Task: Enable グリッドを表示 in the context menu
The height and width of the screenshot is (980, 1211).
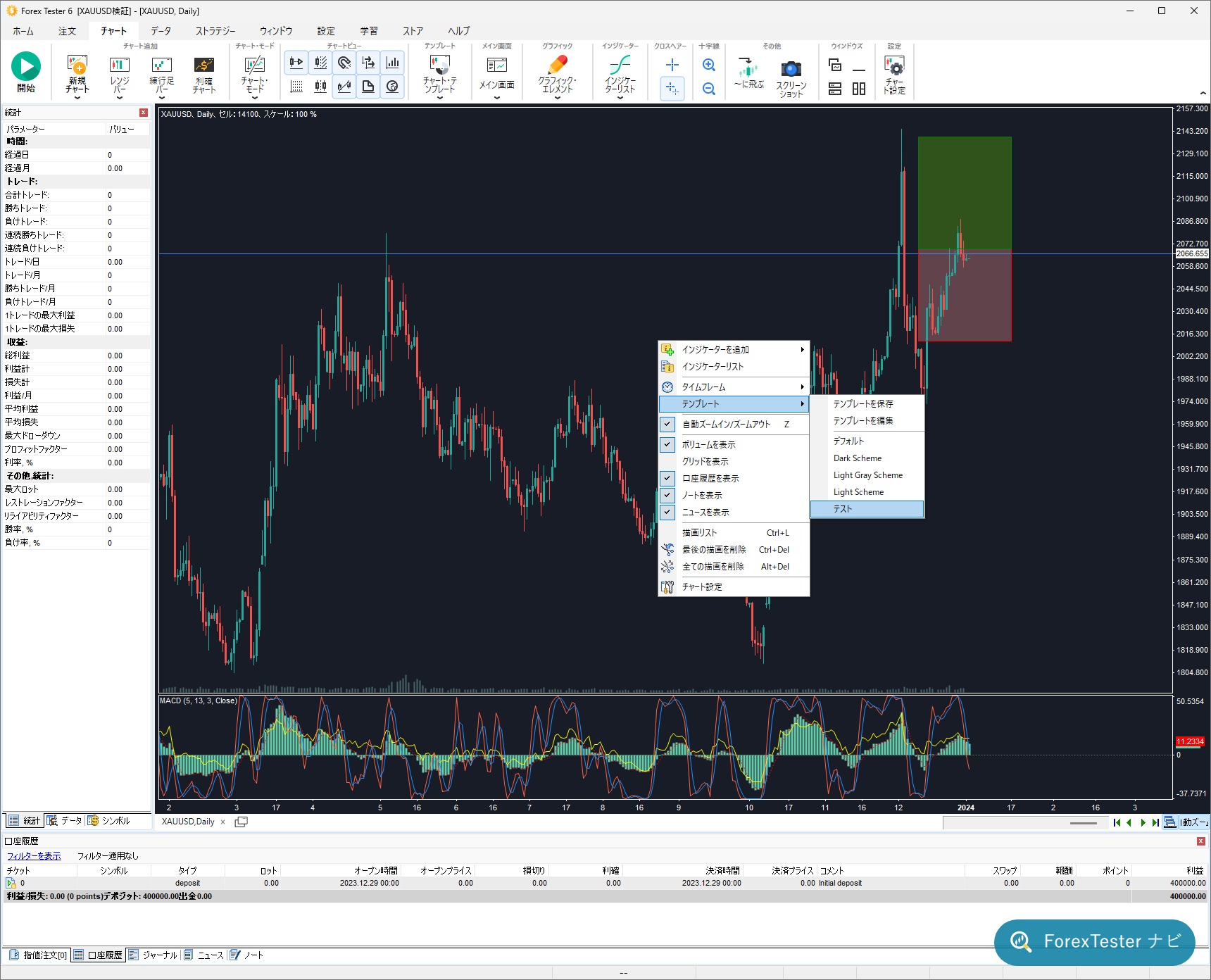Action: [x=734, y=461]
